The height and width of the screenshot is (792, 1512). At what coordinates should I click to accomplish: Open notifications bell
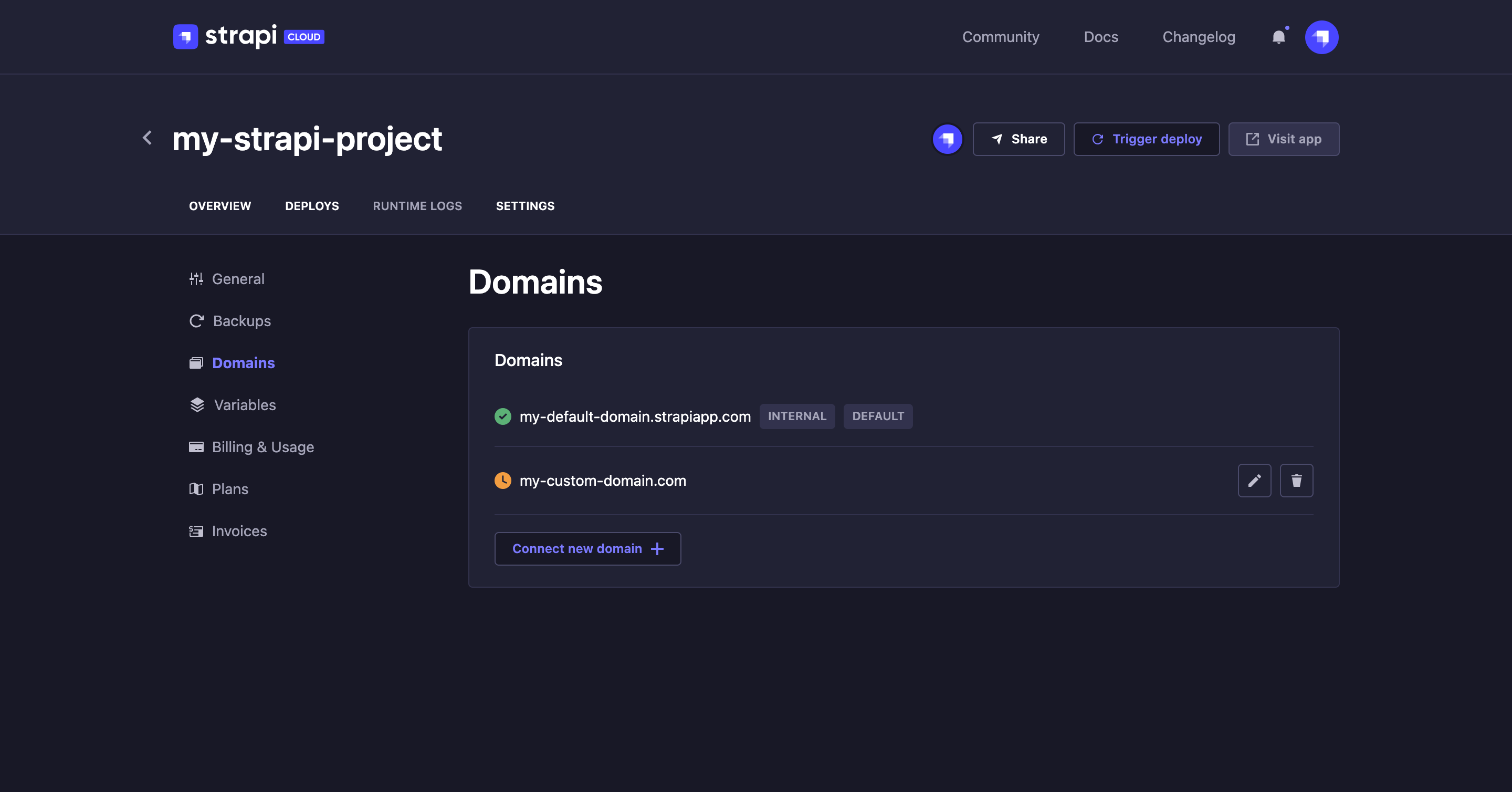[x=1278, y=37]
